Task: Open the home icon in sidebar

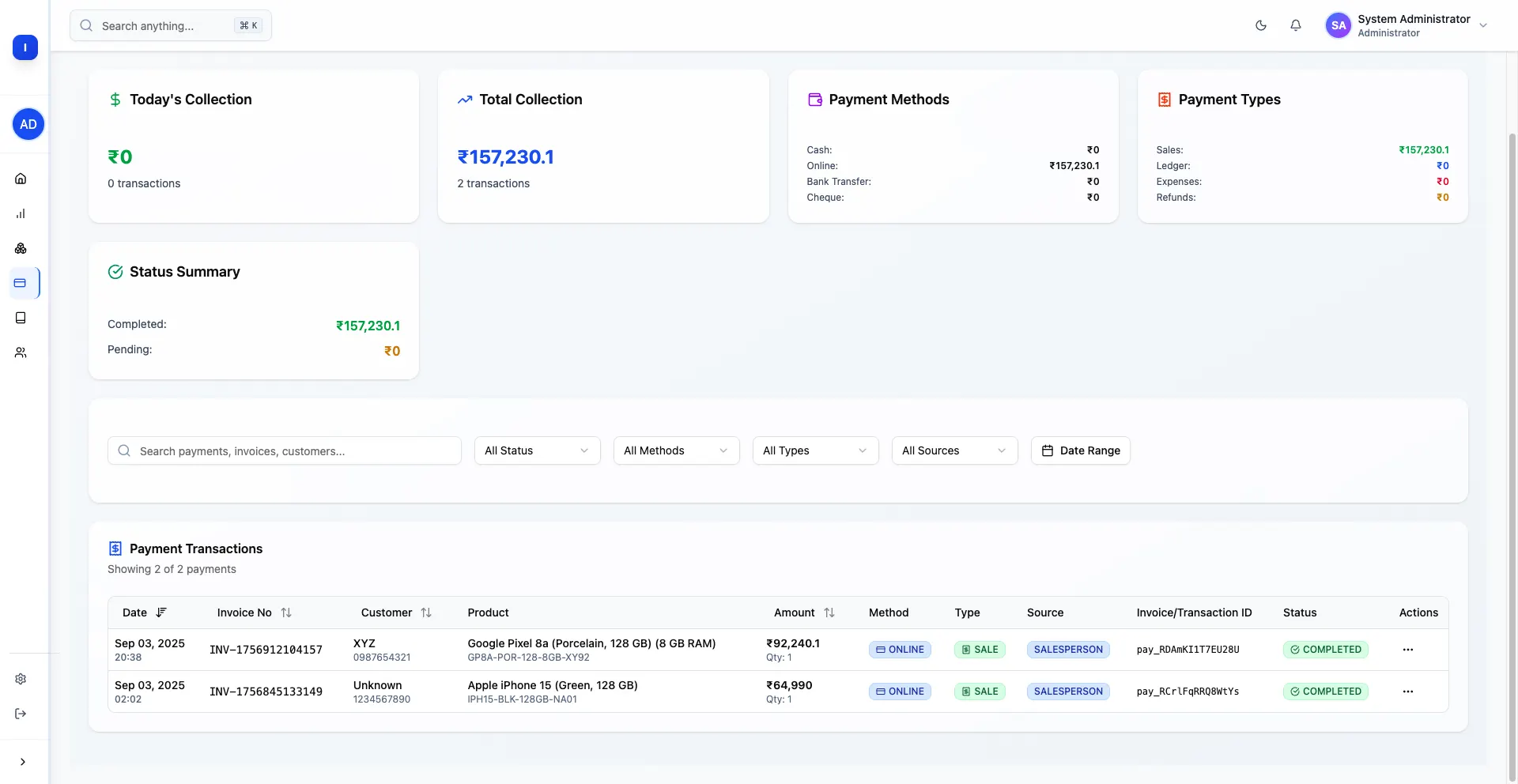Action: [21, 179]
